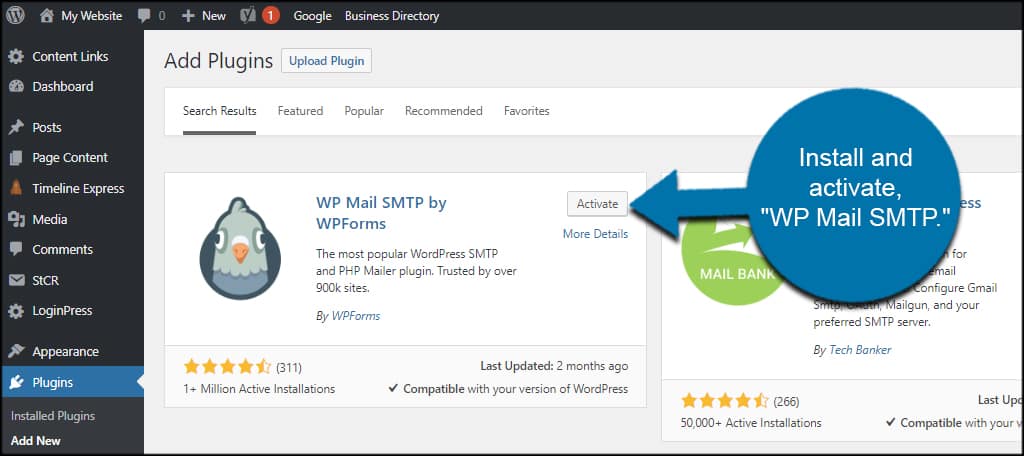Open My Website in admin bar
The image size is (1024, 456).
[91, 16]
